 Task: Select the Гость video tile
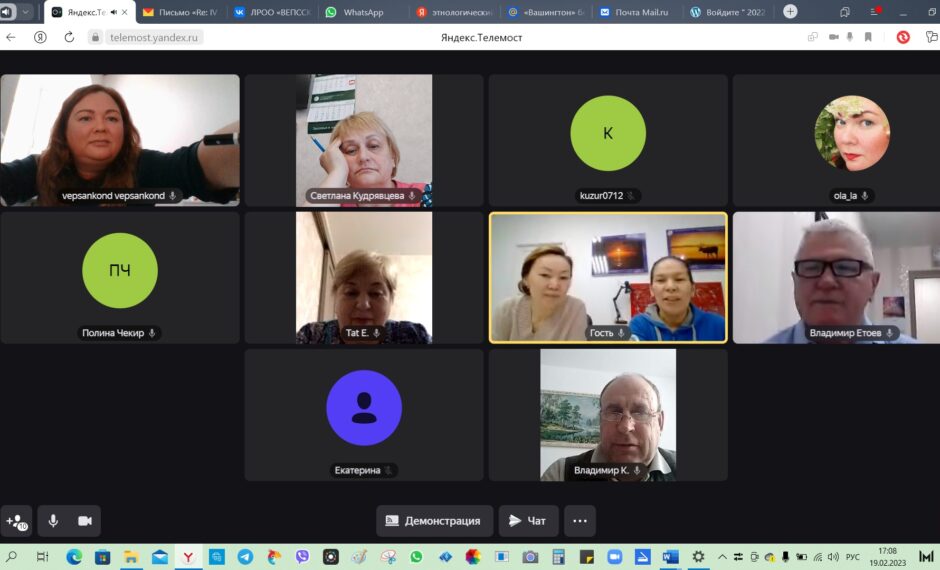[x=608, y=277]
